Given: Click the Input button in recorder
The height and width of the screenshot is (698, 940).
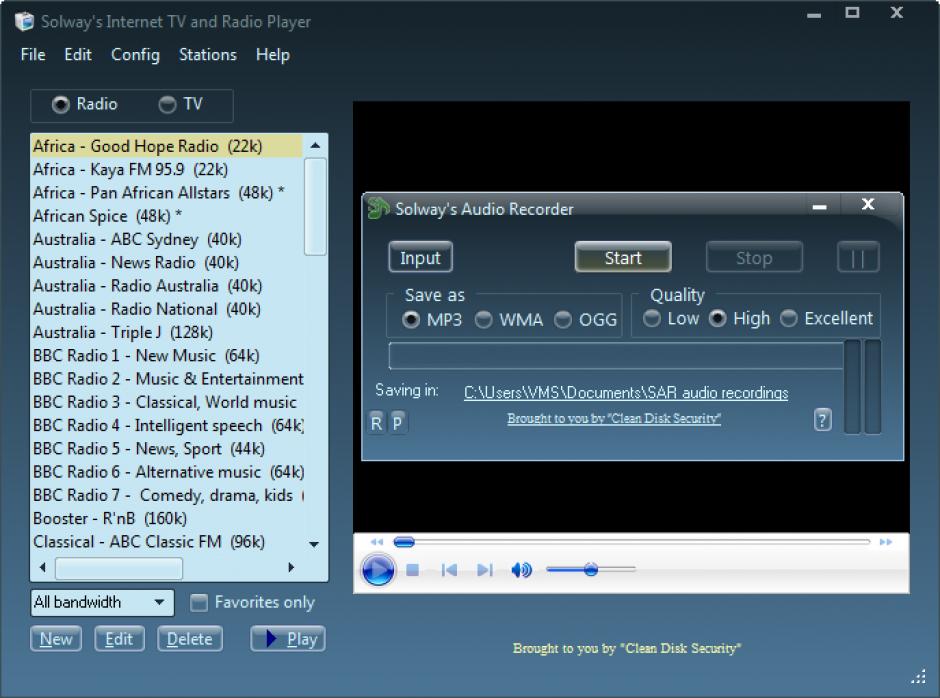Looking at the screenshot, I should click(420, 257).
